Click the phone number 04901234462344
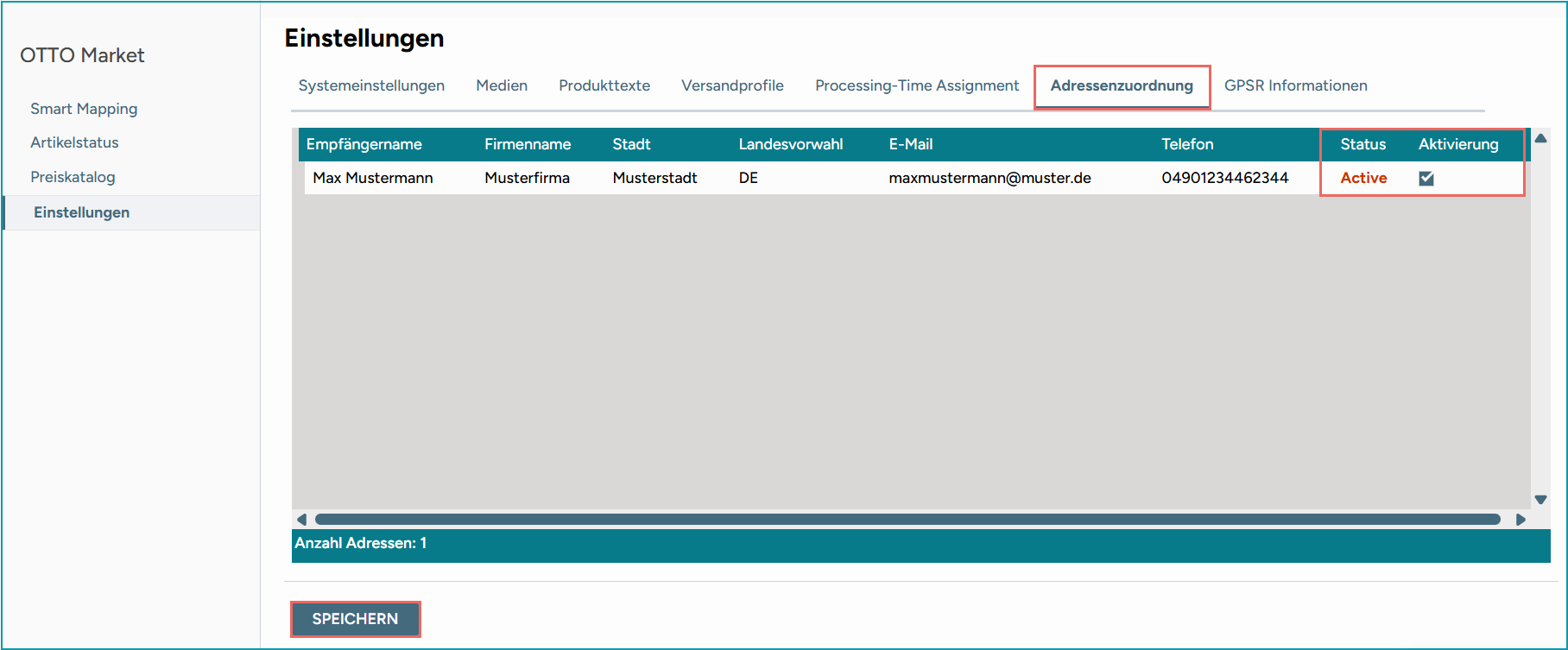The image size is (1568, 650). tap(1224, 178)
